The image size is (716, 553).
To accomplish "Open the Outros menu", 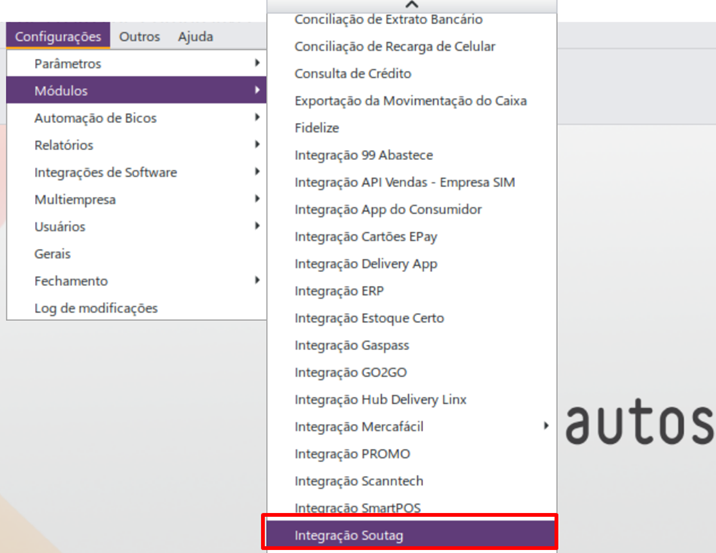I will tap(139, 37).
